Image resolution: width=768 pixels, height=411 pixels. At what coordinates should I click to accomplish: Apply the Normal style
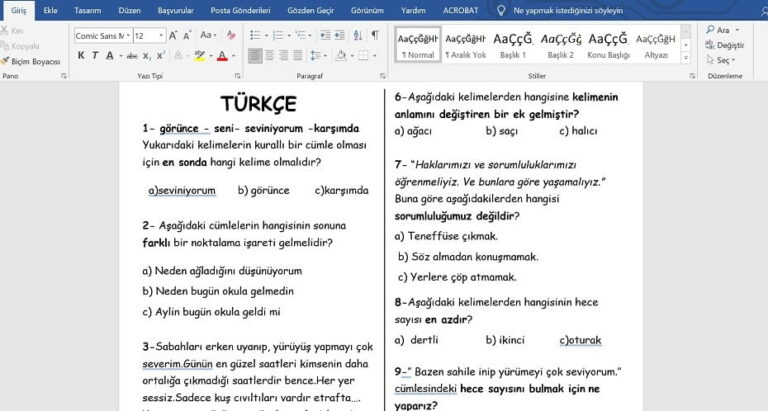[x=418, y=45]
